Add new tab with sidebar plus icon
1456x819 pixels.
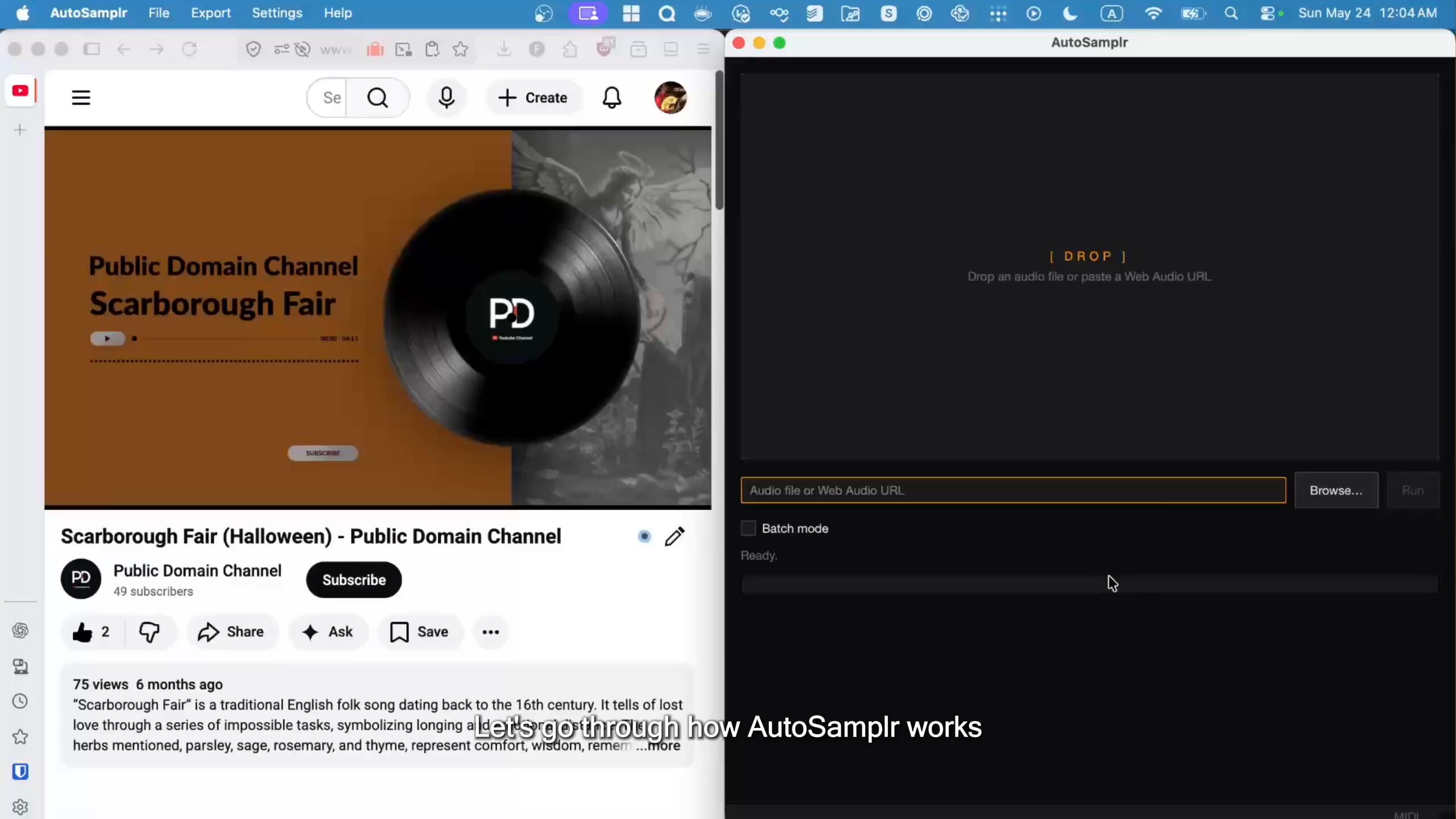tap(20, 130)
